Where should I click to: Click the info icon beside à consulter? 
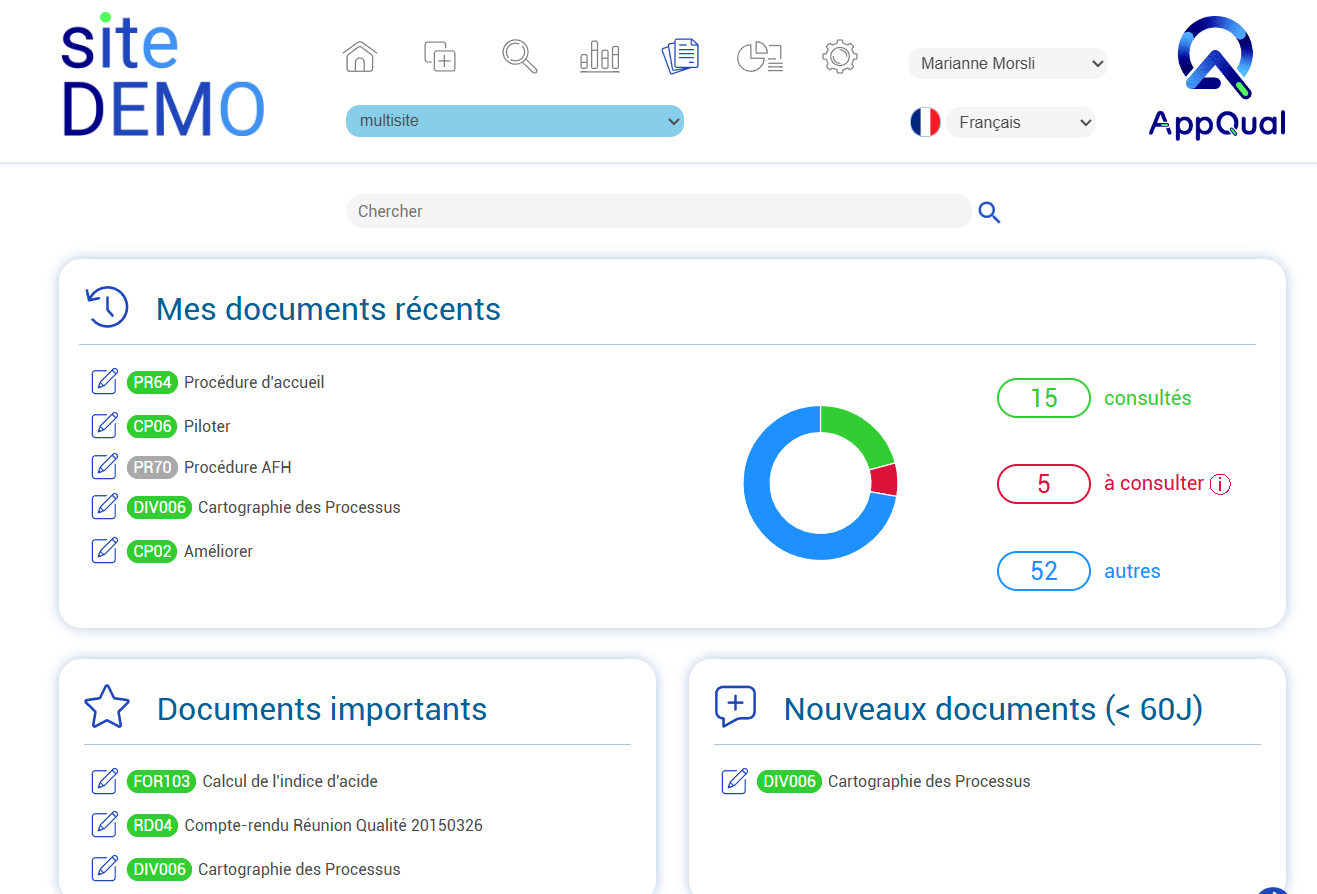1220,484
